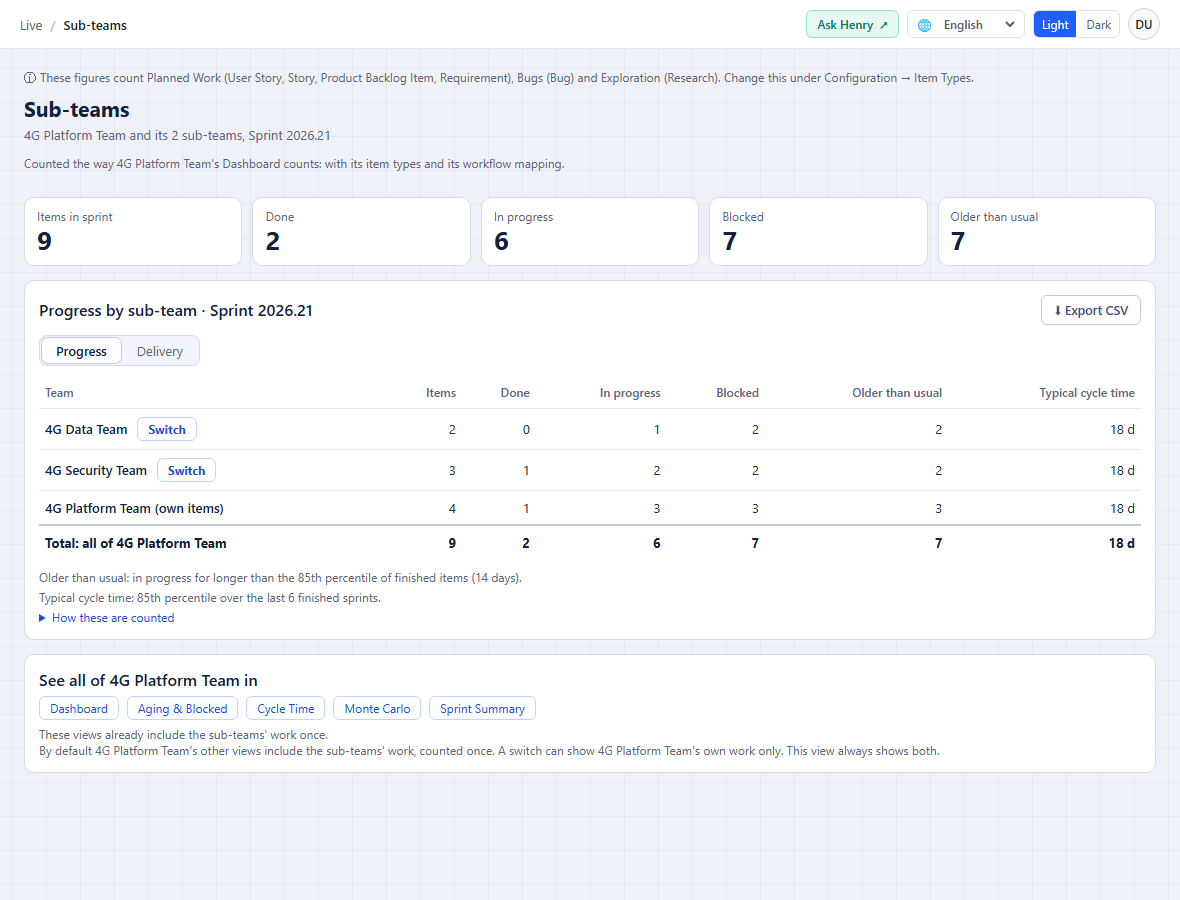1180x900 pixels.
Task: Click the 18 d value in the Total row
Action: 1121,543
